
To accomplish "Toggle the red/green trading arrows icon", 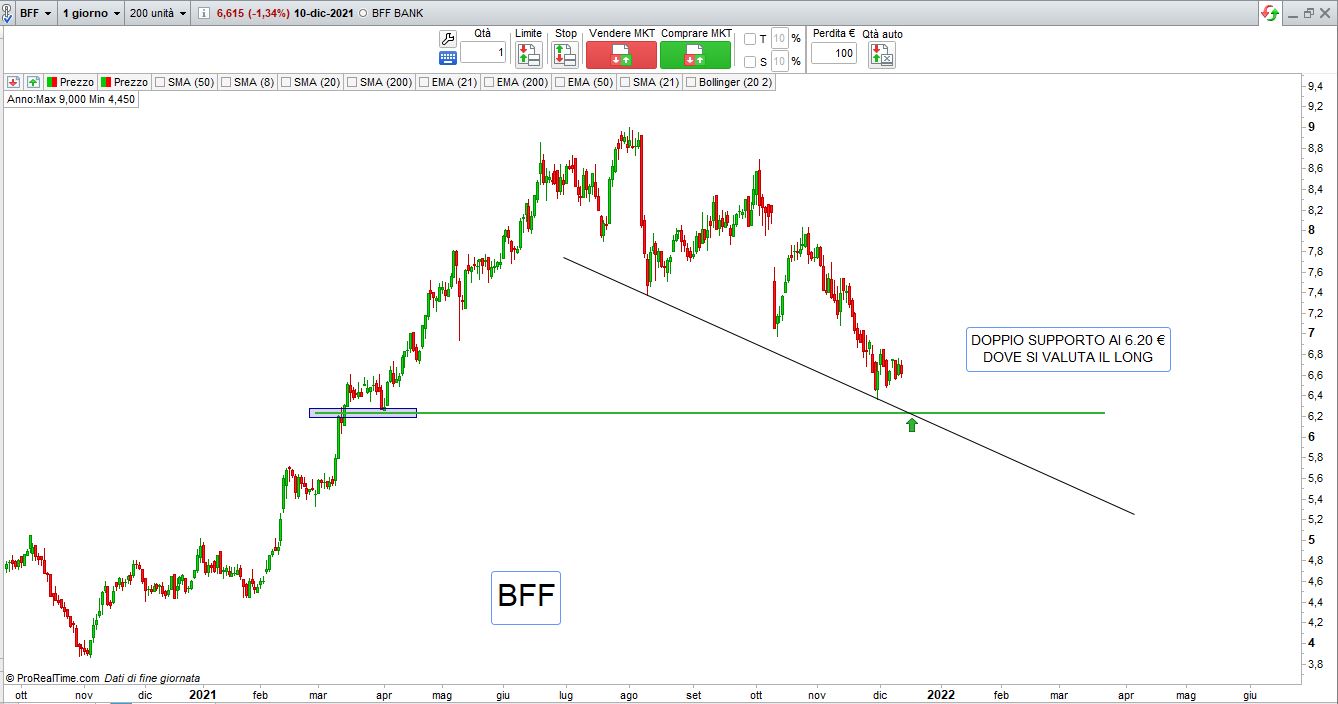I will click(x=1270, y=13).
